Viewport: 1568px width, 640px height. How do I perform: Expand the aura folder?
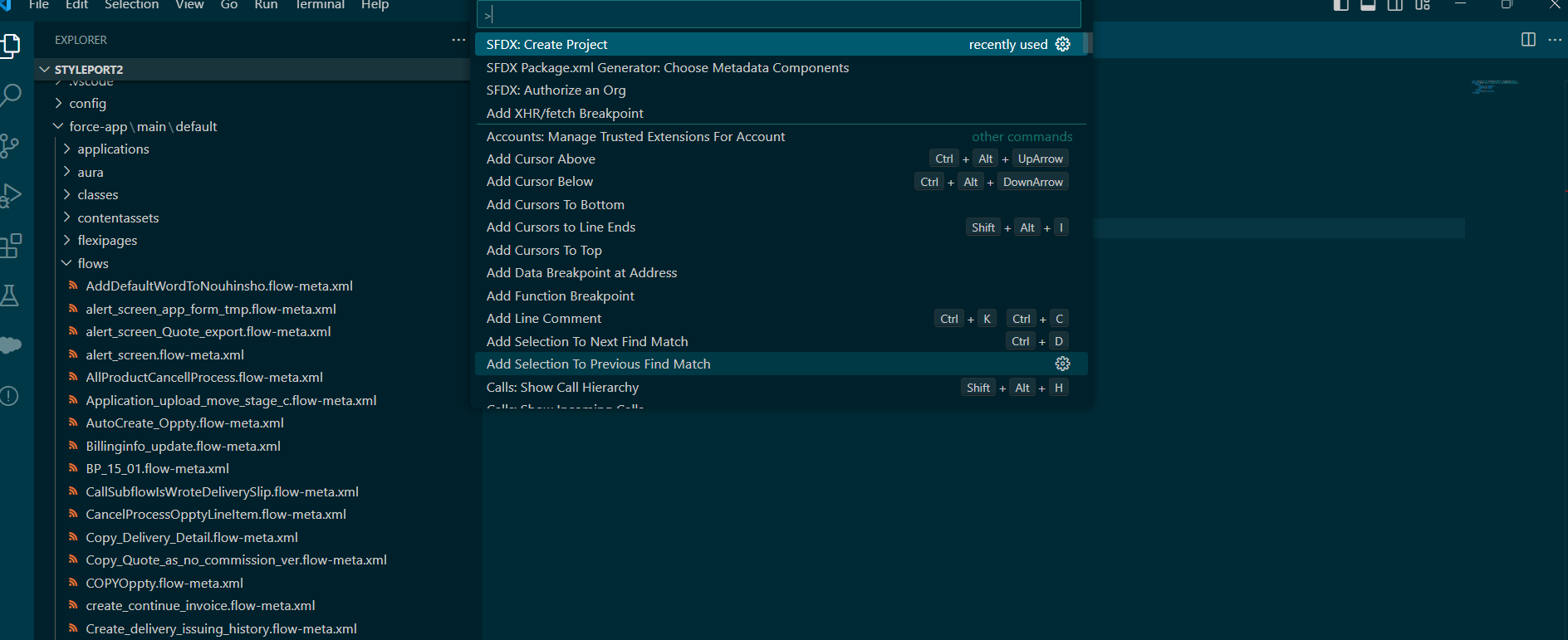(x=252, y=172)
